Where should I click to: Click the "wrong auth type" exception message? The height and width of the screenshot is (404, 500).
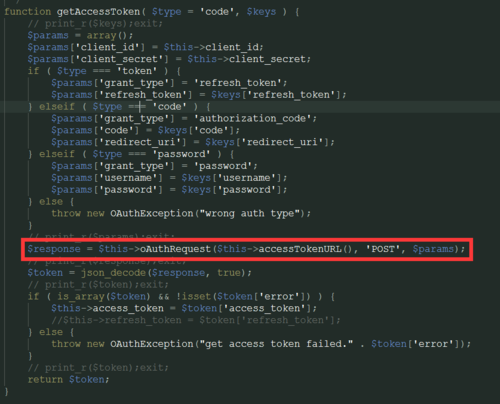[x=250, y=214]
